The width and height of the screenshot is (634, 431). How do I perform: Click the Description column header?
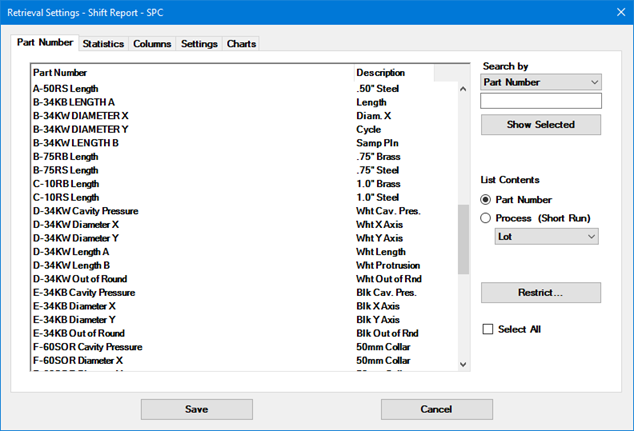(x=394, y=73)
